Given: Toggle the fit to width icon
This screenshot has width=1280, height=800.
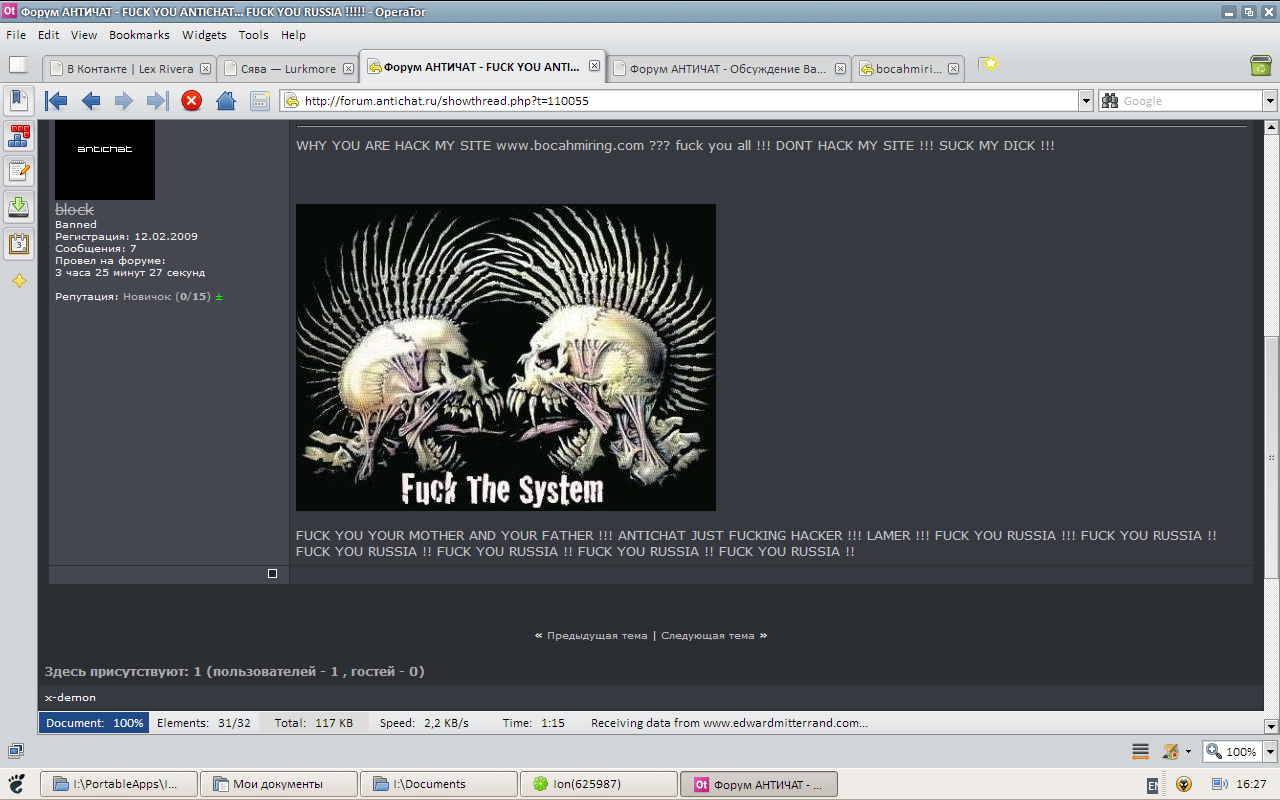Looking at the screenshot, I should coord(1140,751).
